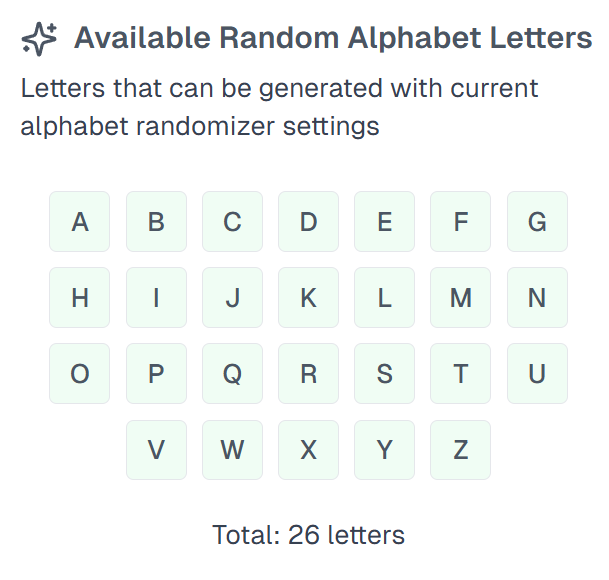Click the letter V tile
This screenshot has height=580, width=609.
156,450
